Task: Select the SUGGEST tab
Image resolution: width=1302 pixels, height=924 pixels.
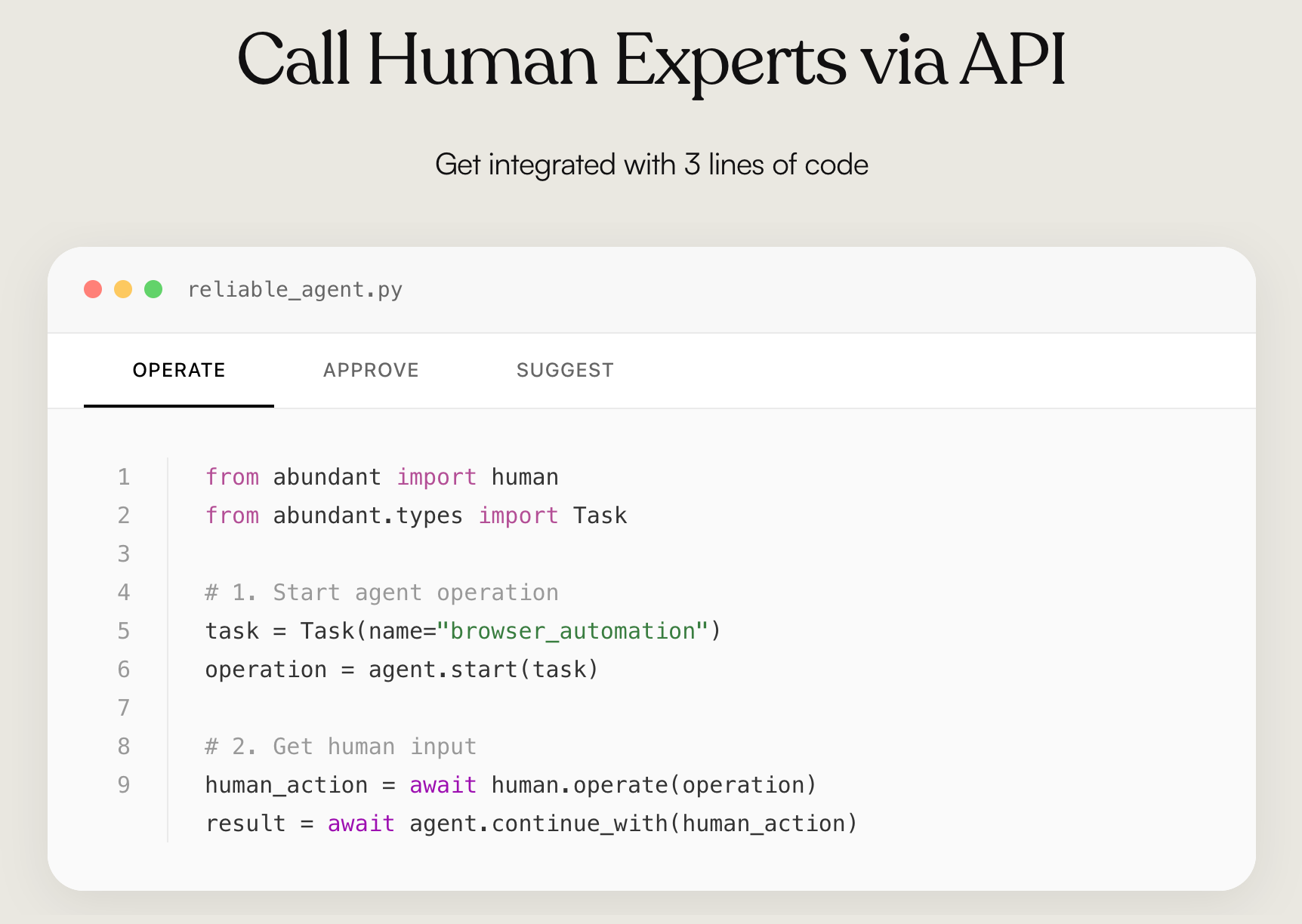Action: tap(565, 370)
